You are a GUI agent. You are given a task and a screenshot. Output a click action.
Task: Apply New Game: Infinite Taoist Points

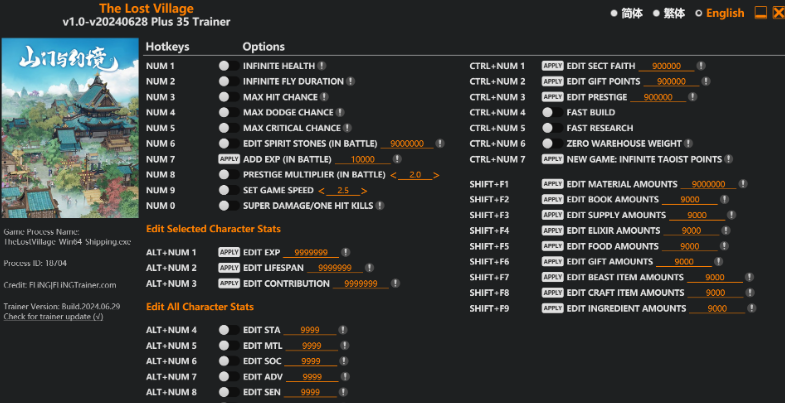(552, 159)
